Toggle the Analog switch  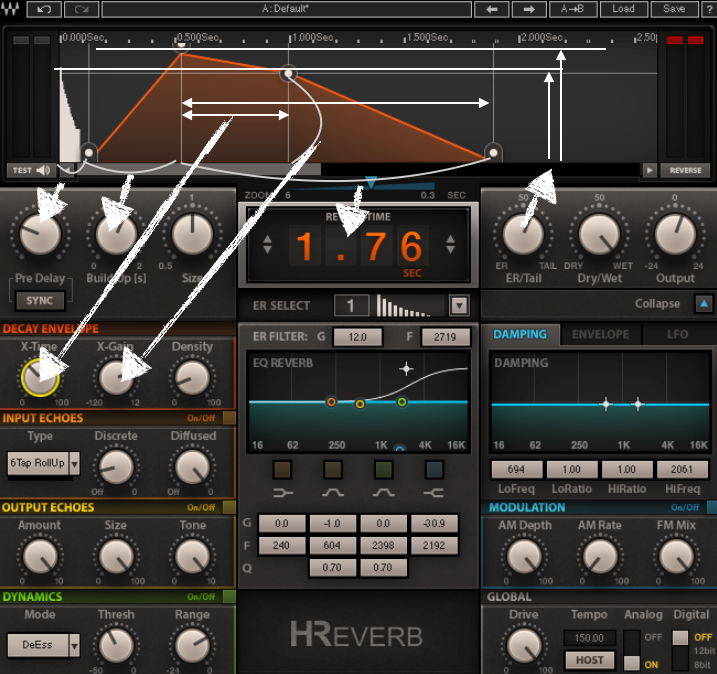632,650
